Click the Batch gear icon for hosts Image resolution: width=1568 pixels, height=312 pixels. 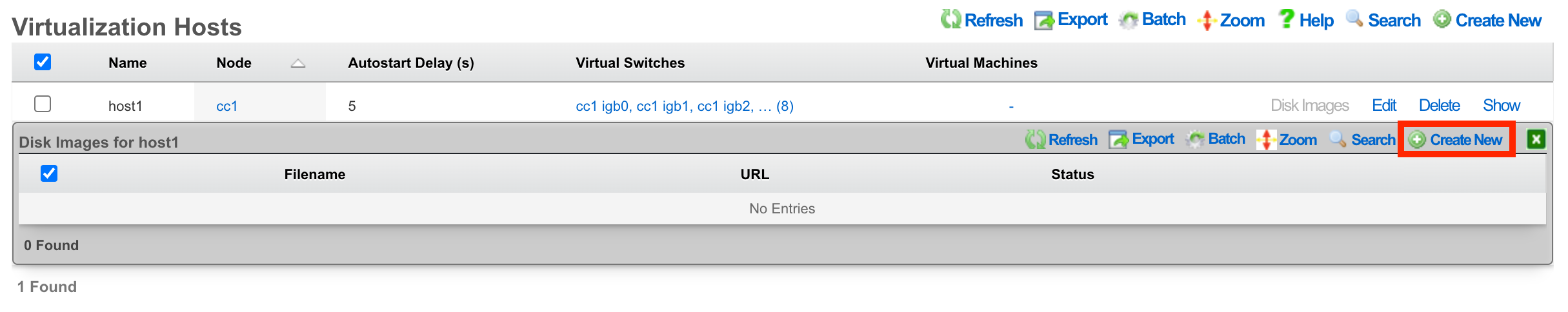pos(1129,21)
